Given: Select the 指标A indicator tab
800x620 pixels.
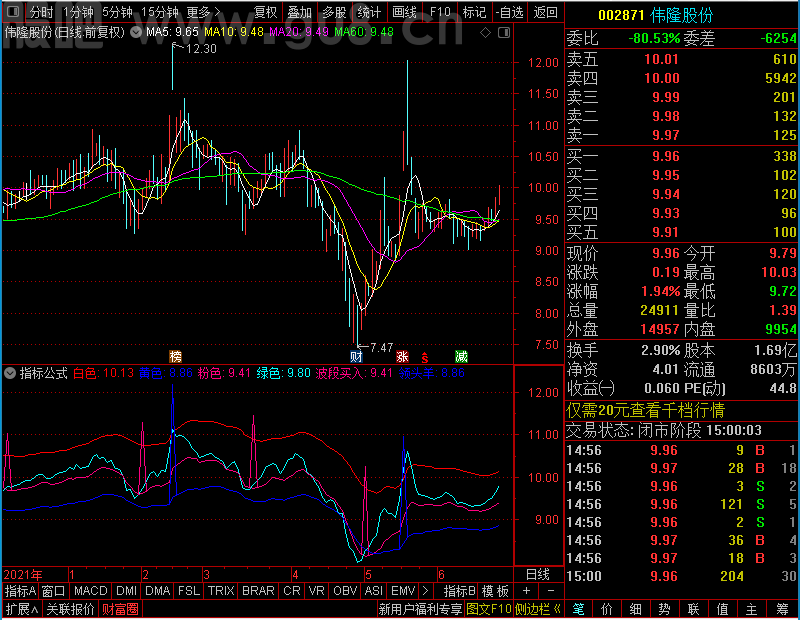Looking at the screenshot, I should 20,591.
